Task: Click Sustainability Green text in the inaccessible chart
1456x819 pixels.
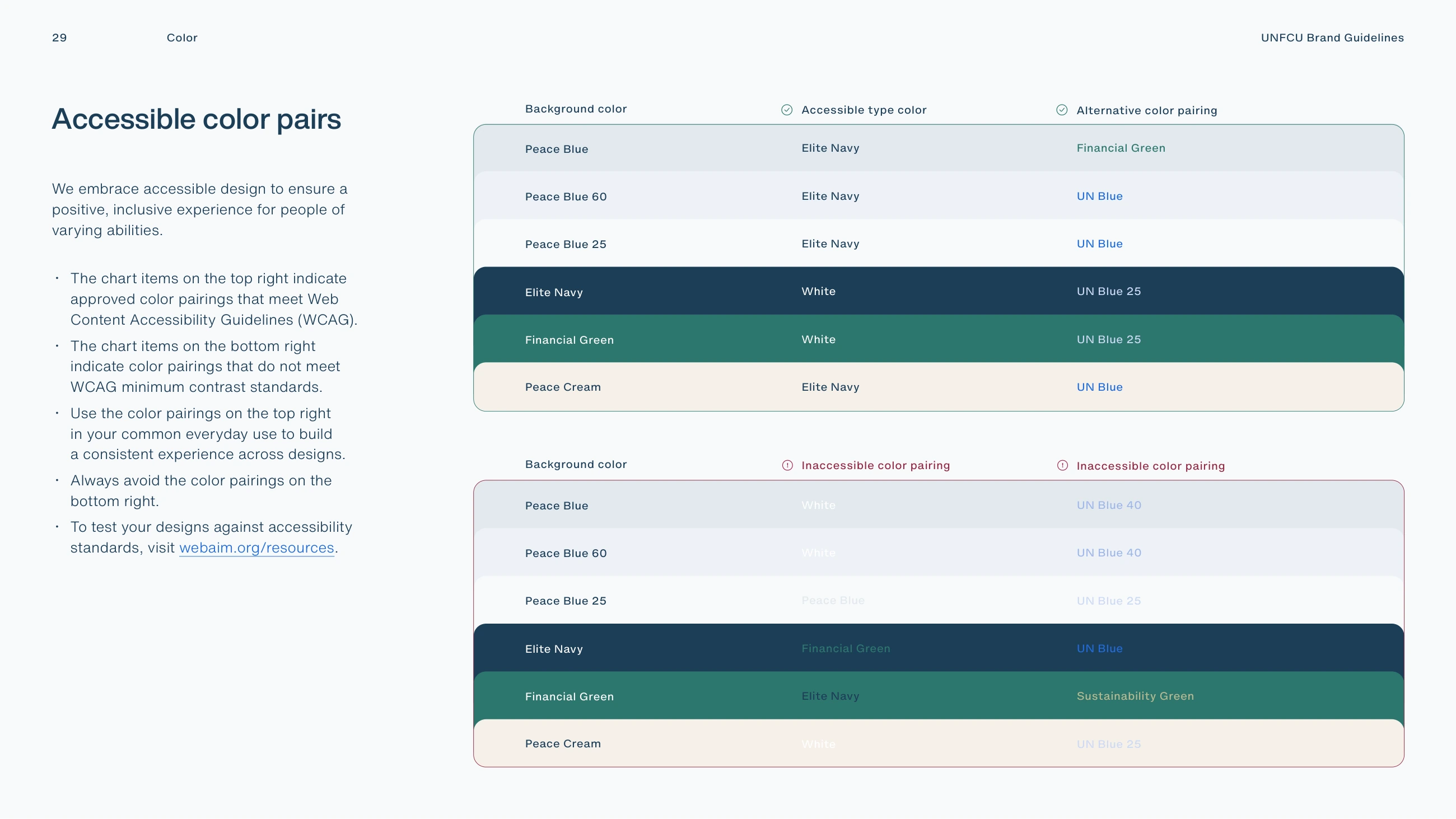Action: point(1135,696)
